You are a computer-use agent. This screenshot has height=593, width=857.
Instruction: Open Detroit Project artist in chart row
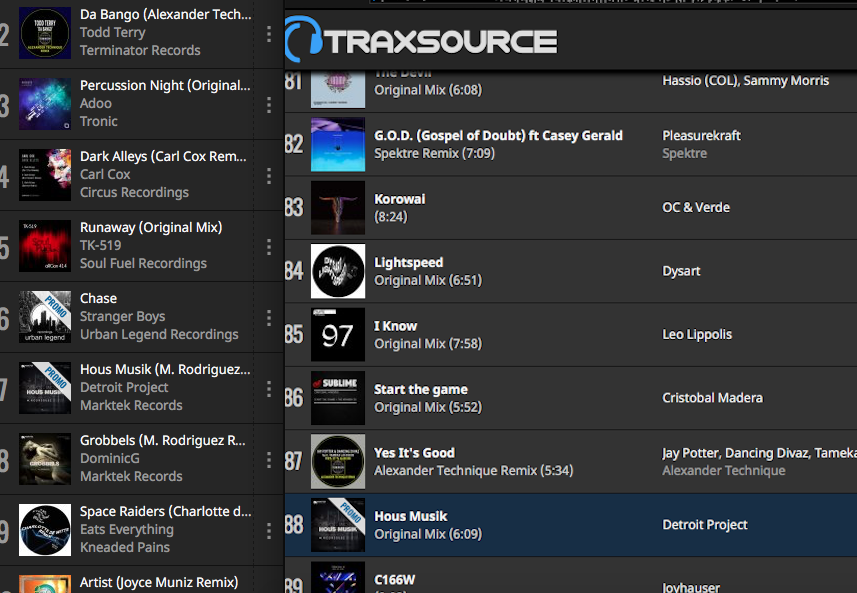pyautogui.click(x=705, y=525)
